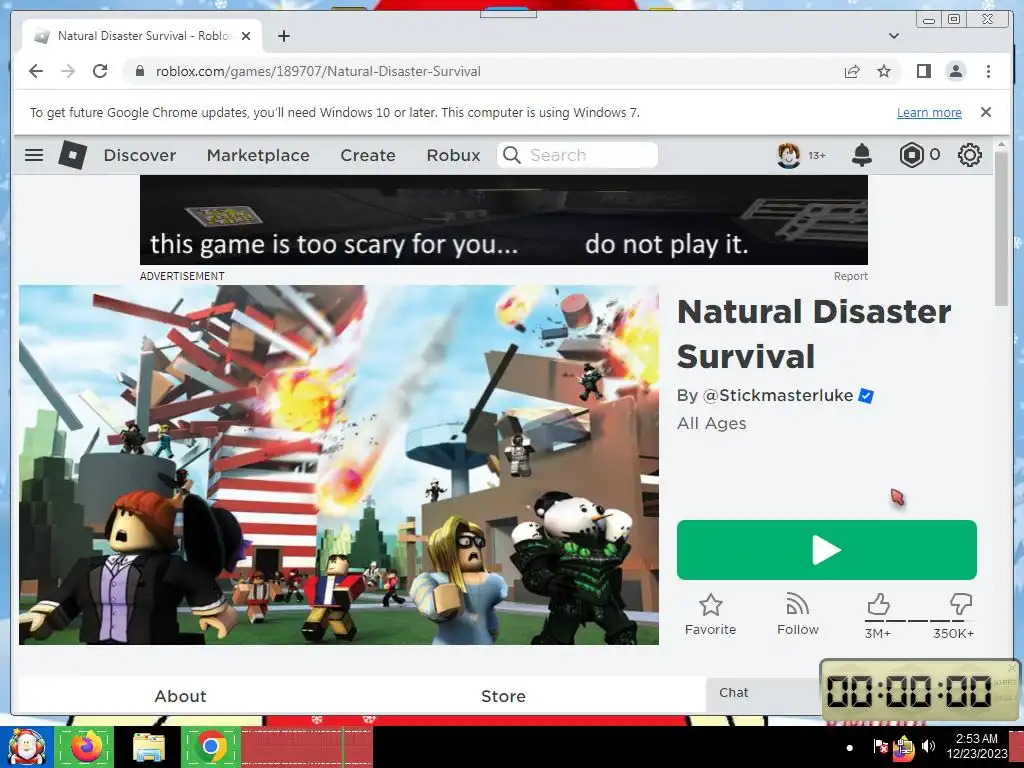Screen dimensions: 1024x768
Task: Open a new browser tab
Action: tap(283, 36)
